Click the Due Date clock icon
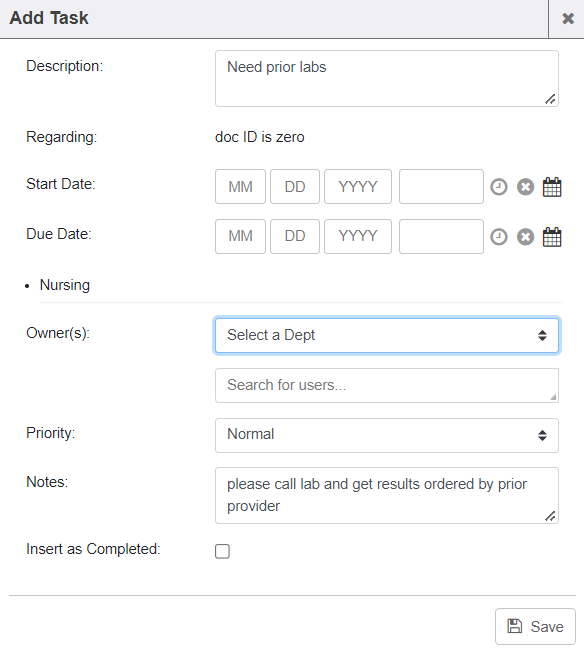Screen dimensions: 584x657 tap(499, 237)
